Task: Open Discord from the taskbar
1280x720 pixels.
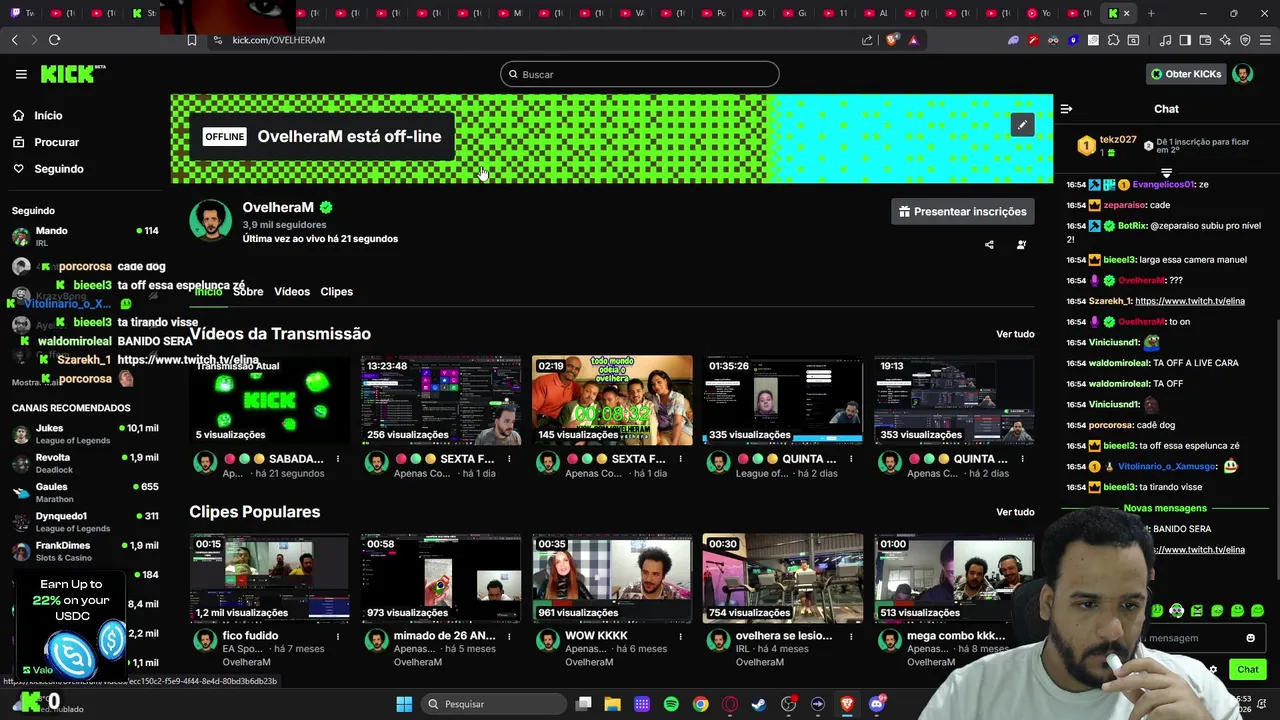Action: (x=877, y=704)
